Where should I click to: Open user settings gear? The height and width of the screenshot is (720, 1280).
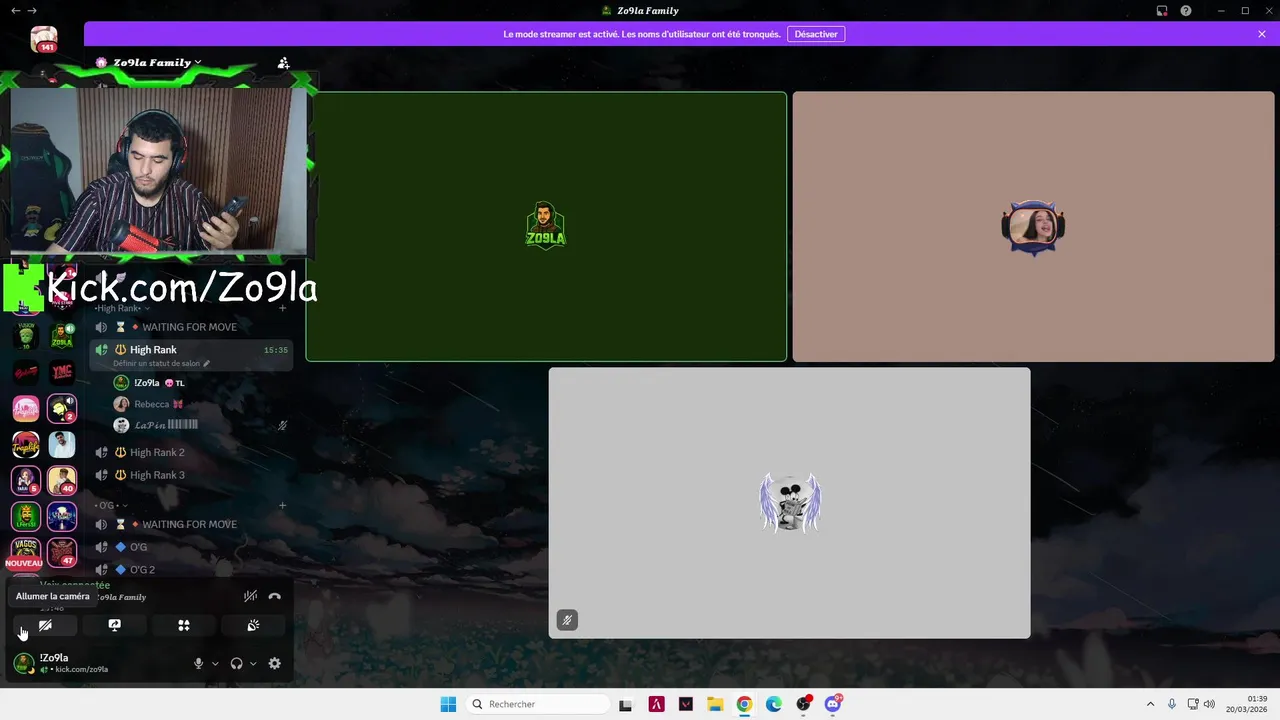(275, 663)
